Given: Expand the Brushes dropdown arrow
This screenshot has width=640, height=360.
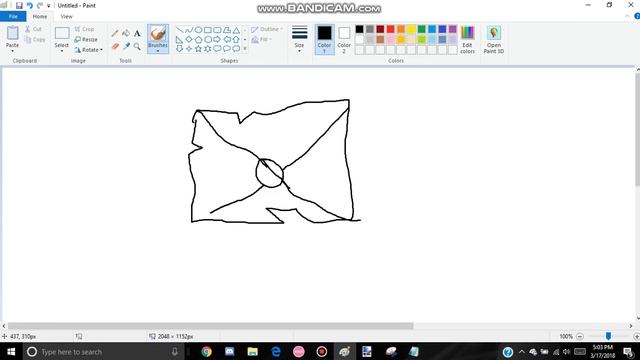Looking at the screenshot, I should point(158,51).
